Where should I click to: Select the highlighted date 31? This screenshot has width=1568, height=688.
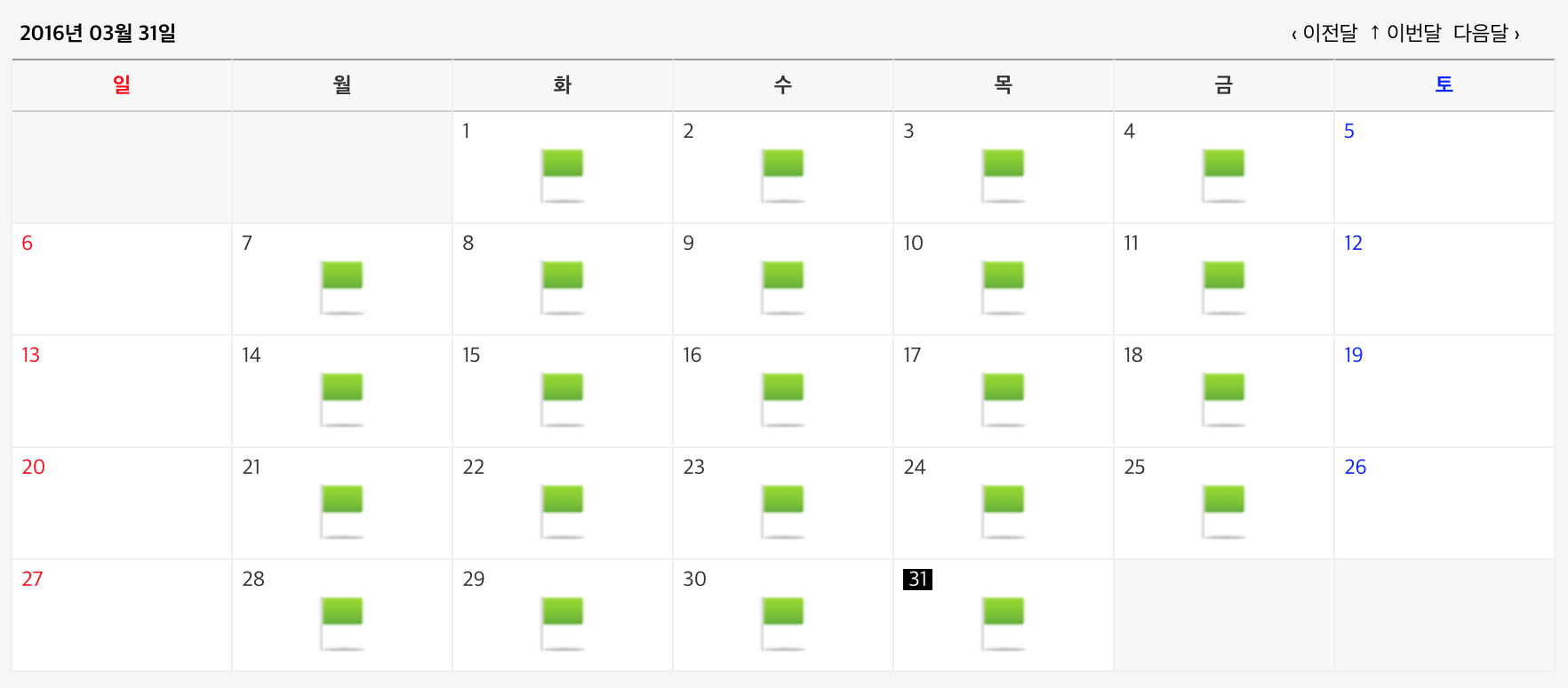(x=917, y=580)
